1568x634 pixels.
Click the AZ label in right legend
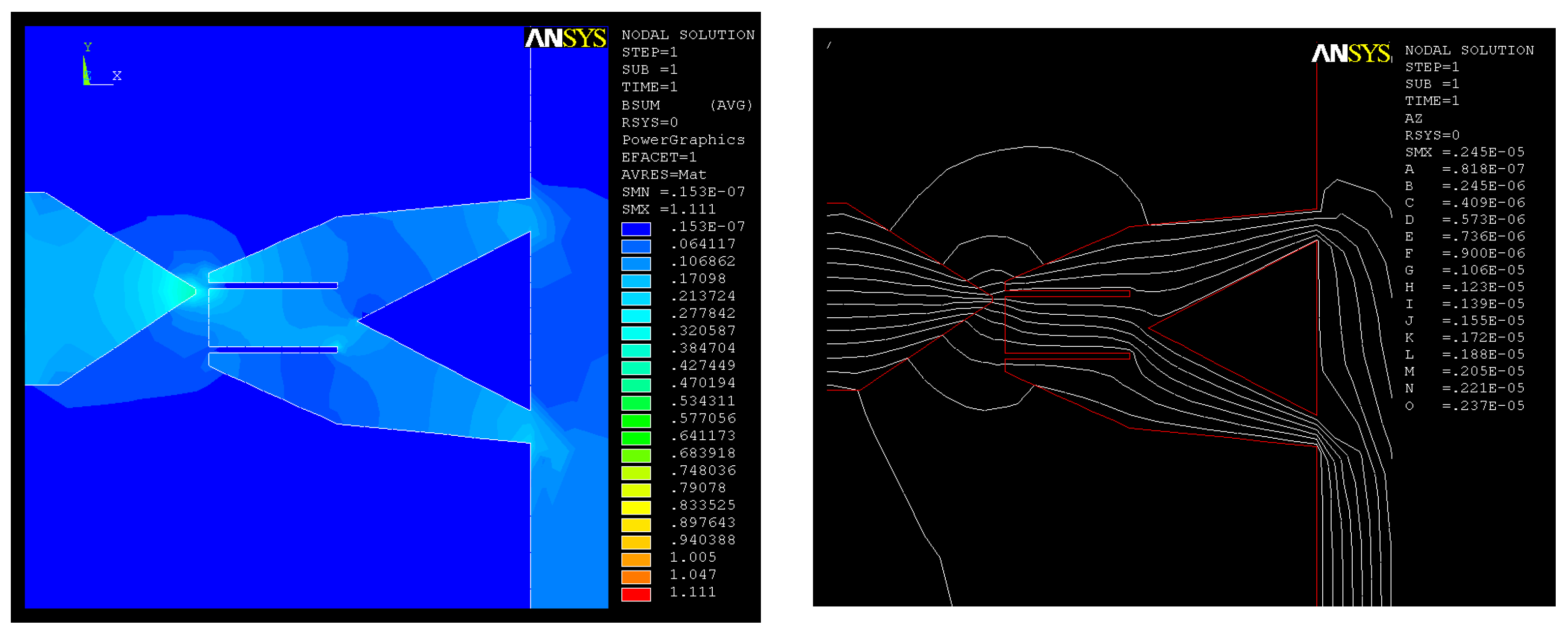pos(1413,118)
